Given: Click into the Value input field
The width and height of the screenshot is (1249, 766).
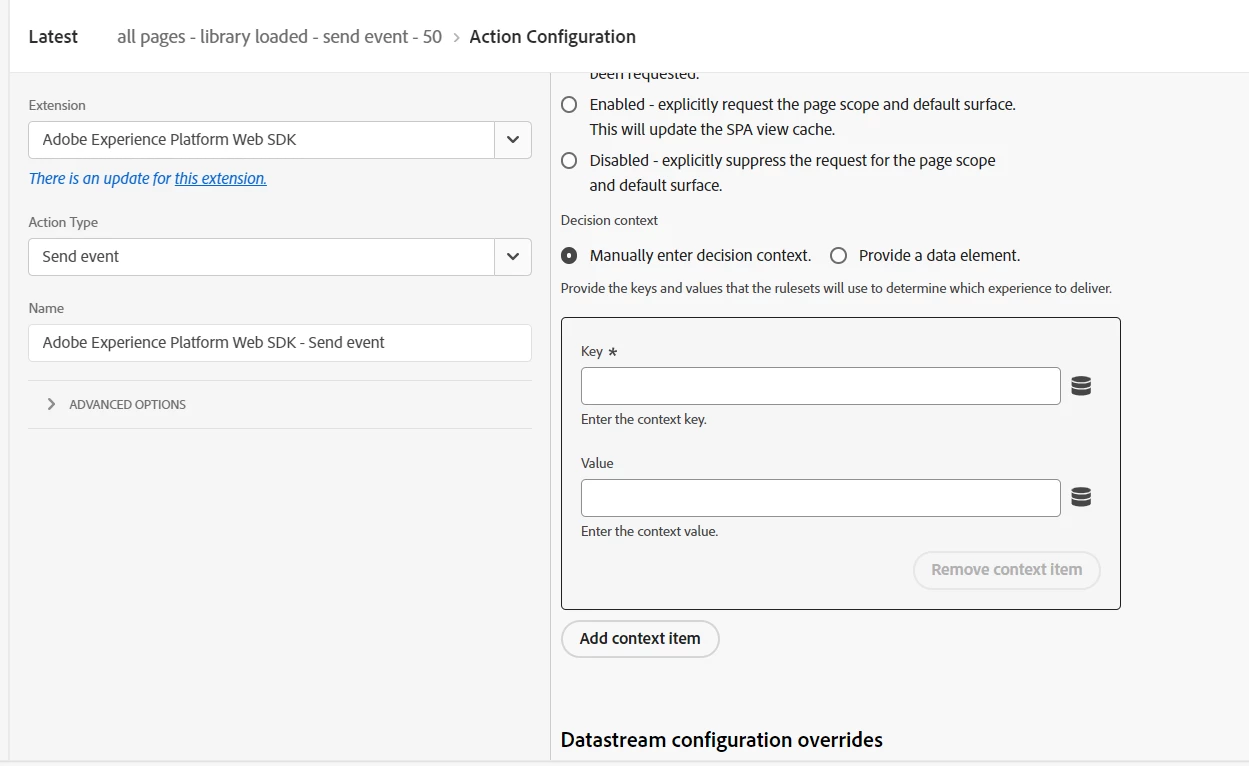Looking at the screenshot, I should [x=820, y=498].
